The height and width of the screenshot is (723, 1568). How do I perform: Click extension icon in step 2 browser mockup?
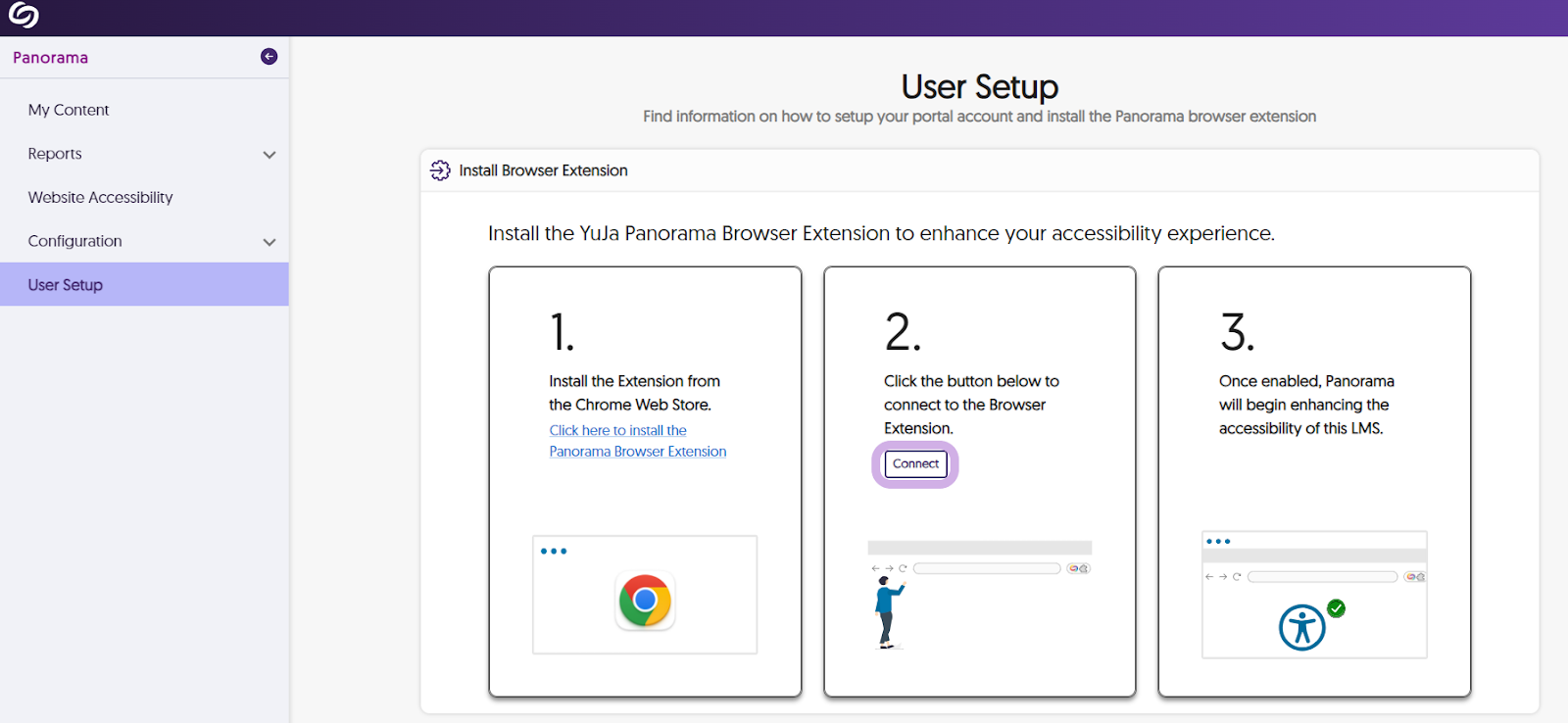tap(1078, 568)
